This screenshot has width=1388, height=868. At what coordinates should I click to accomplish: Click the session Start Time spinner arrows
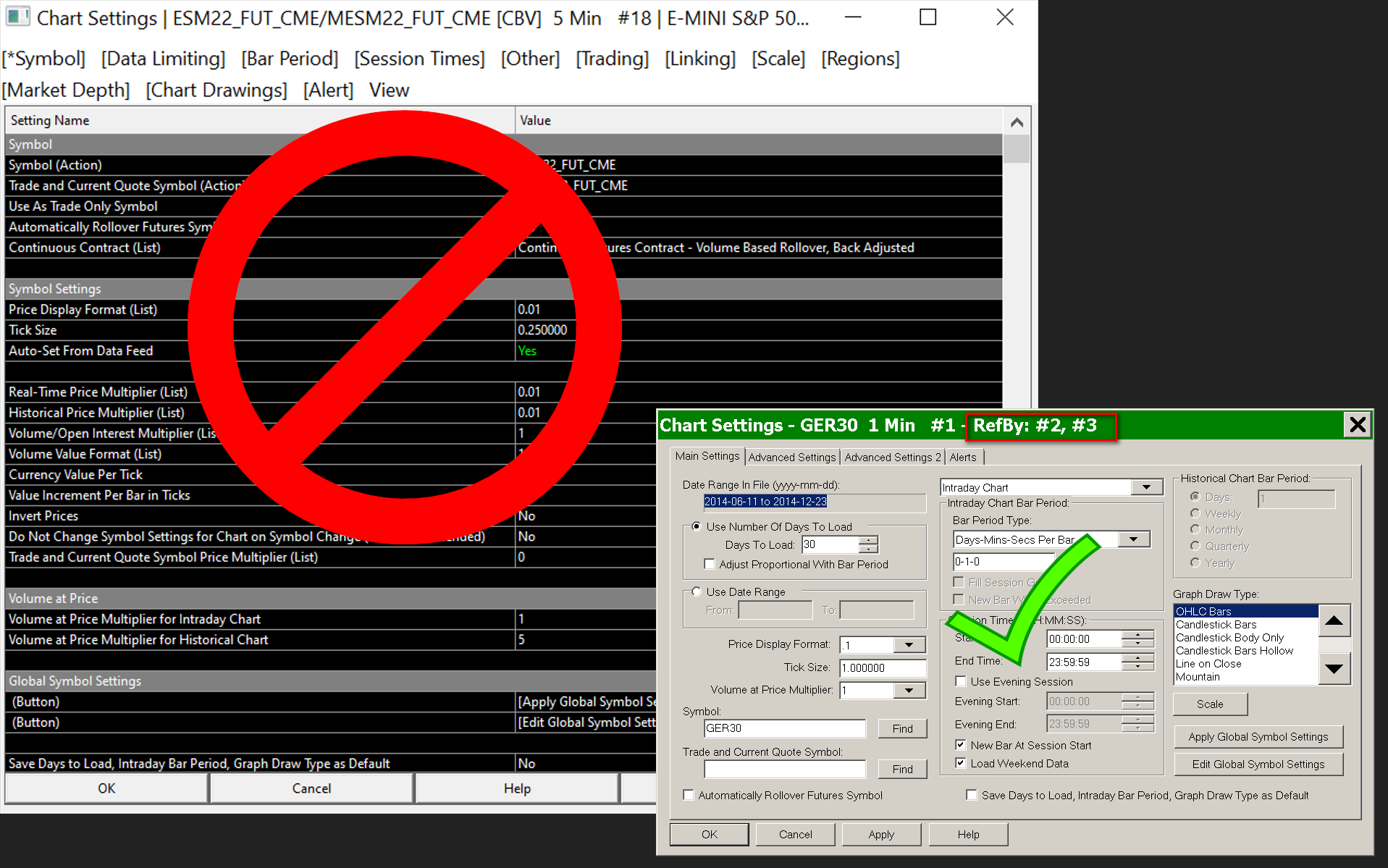click(1137, 639)
